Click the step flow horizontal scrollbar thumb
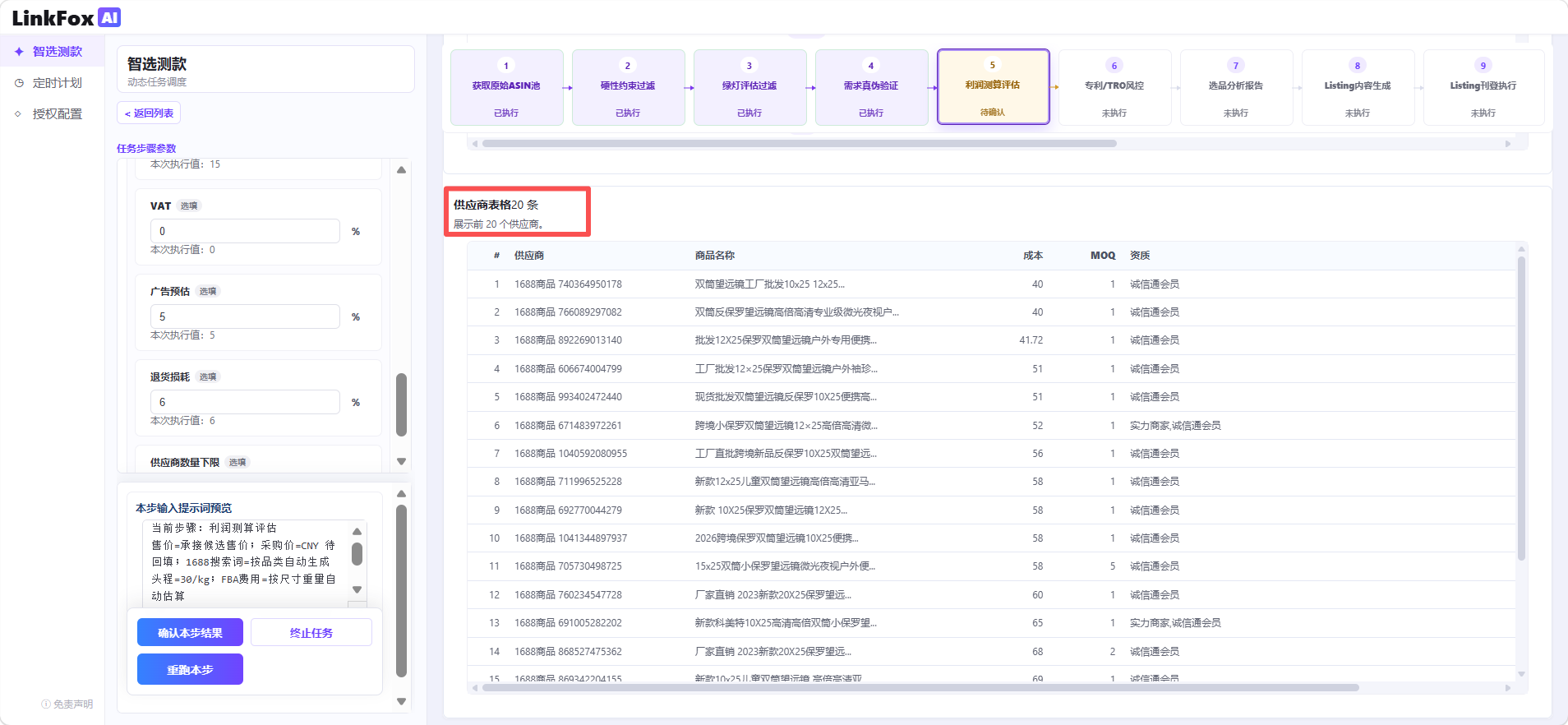This screenshot has height=725, width=1568. 800,144
